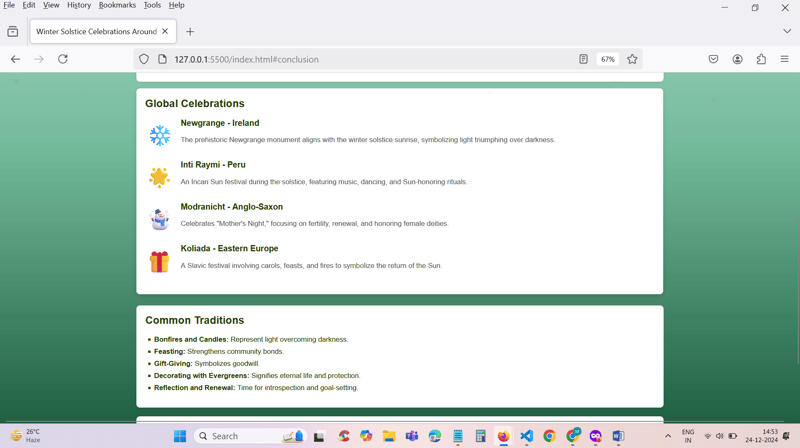Open the weather widget showing 26°C Haze
This screenshot has height=448, width=800.
coord(26,436)
